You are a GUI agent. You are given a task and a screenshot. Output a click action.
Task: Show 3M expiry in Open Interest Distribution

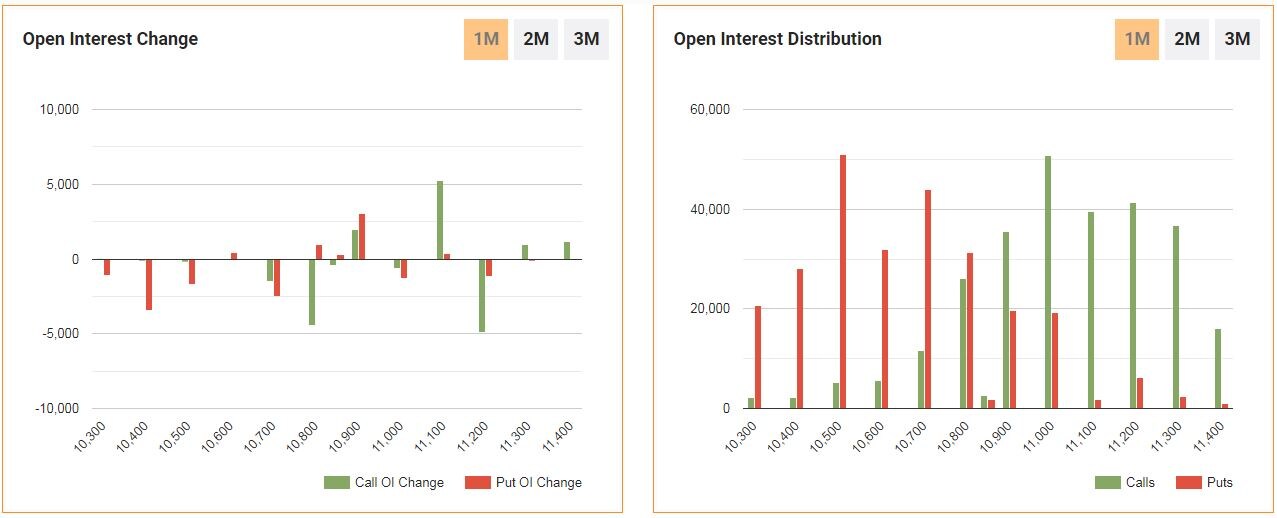click(x=1238, y=39)
